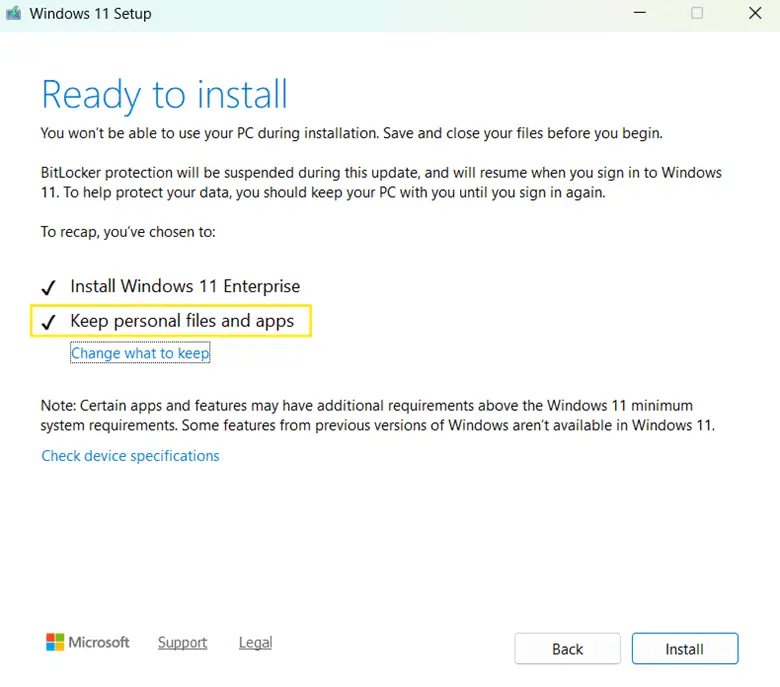780x687 pixels.
Task: Click the Install button
Action: pyautogui.click(x=684, y=648)
